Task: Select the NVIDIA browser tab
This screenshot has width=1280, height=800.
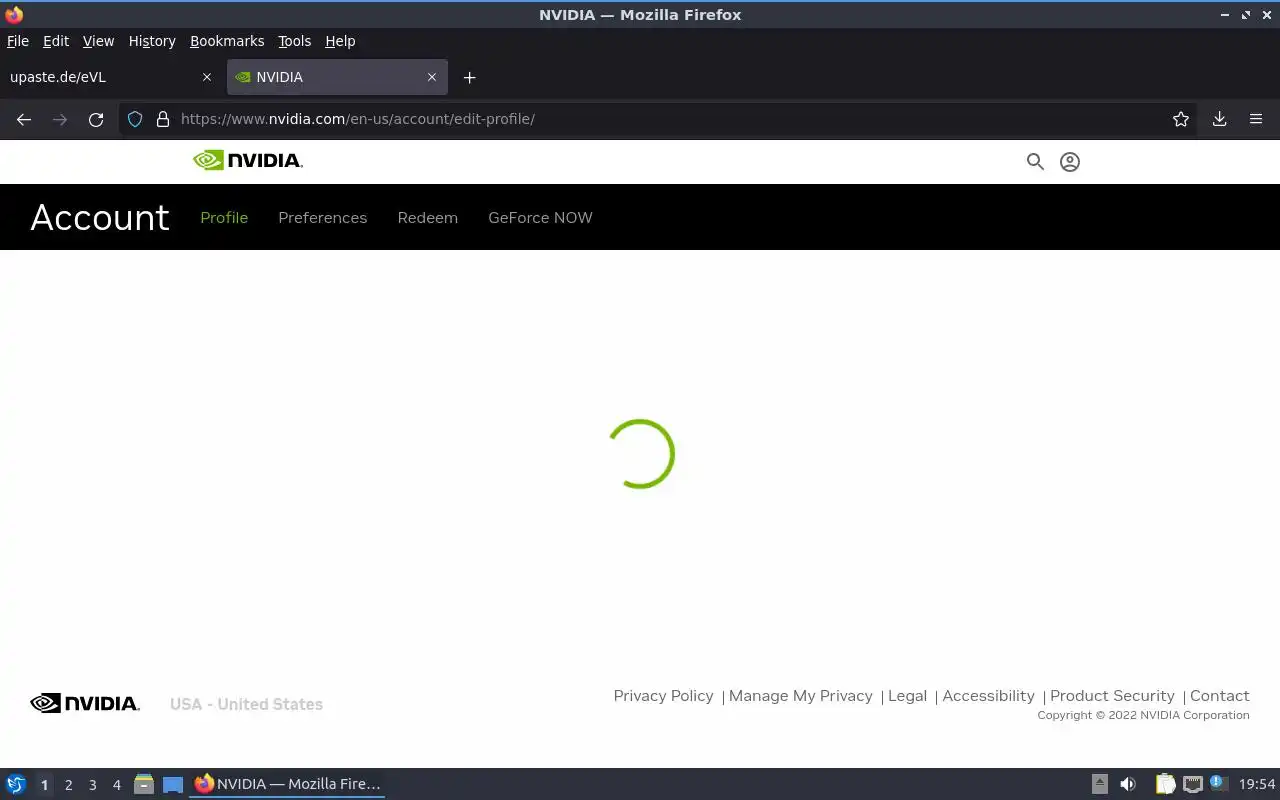Action: (x=337, y=77)
